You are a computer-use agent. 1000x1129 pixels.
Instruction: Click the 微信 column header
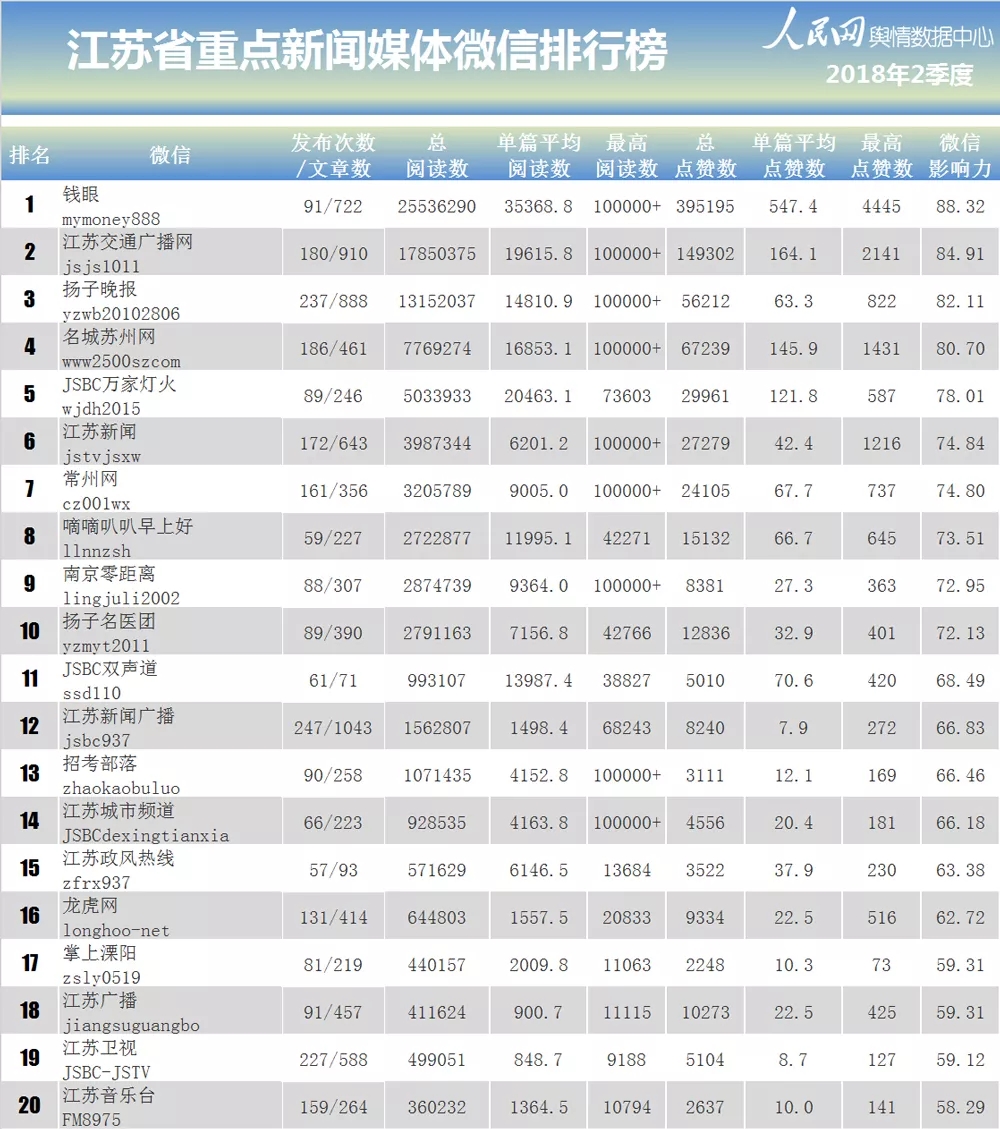pos(170,155)
